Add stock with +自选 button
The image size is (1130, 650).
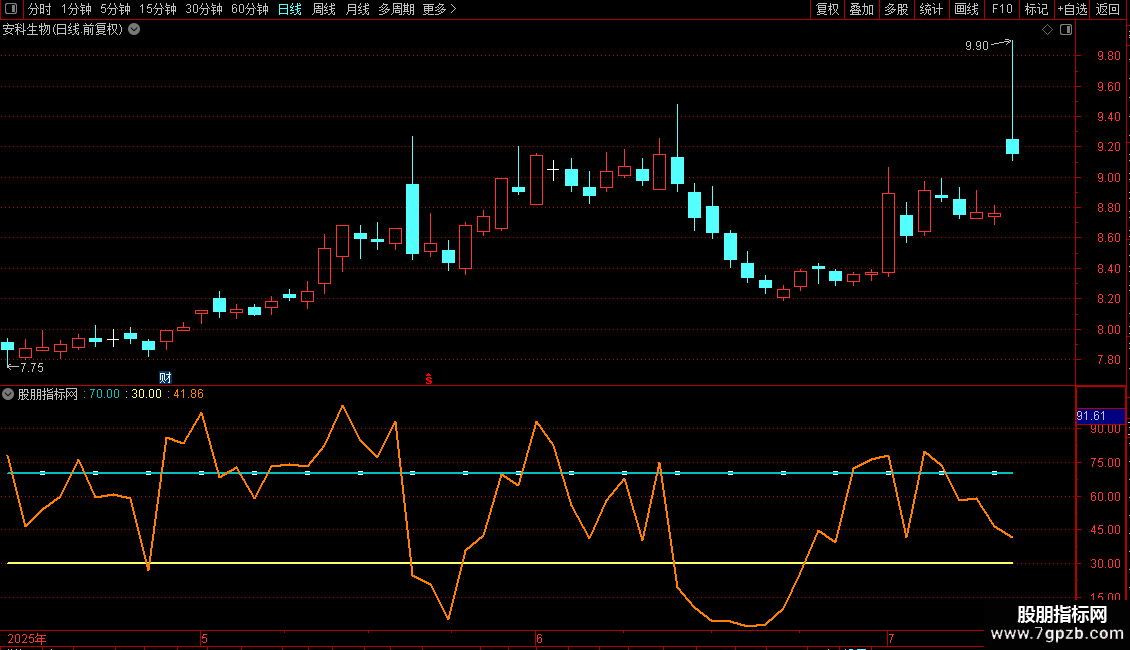(1072, 9)
